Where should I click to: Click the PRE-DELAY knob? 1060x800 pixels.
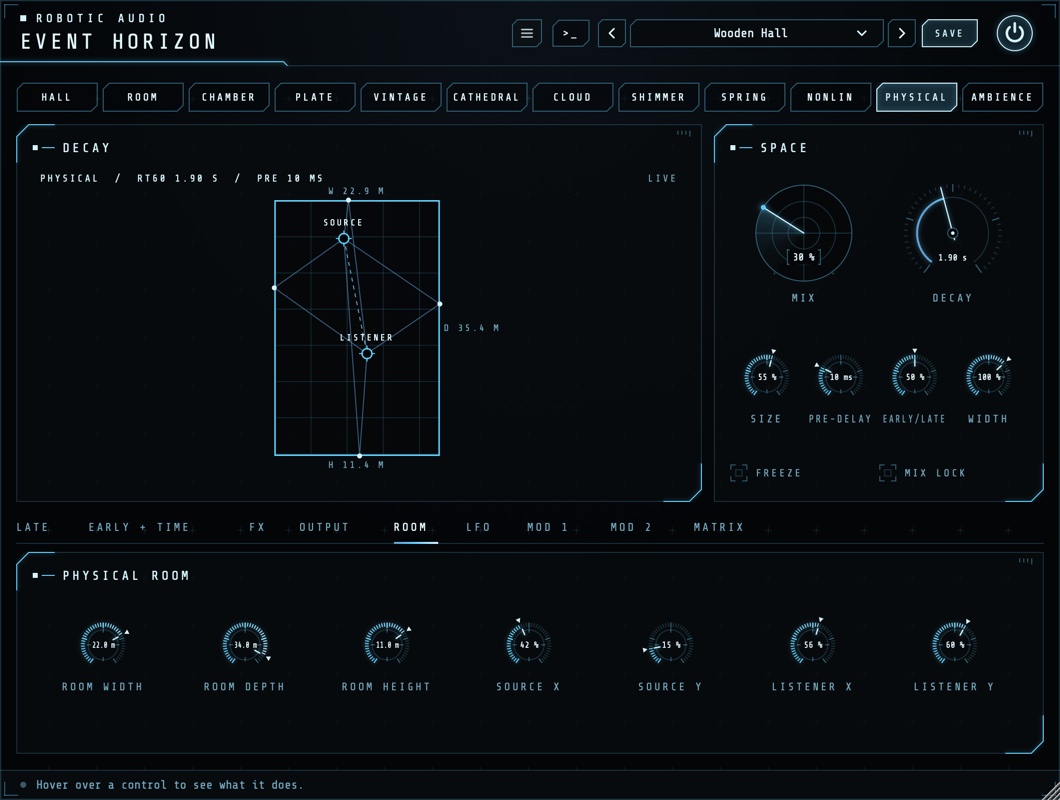coord(840,377)
